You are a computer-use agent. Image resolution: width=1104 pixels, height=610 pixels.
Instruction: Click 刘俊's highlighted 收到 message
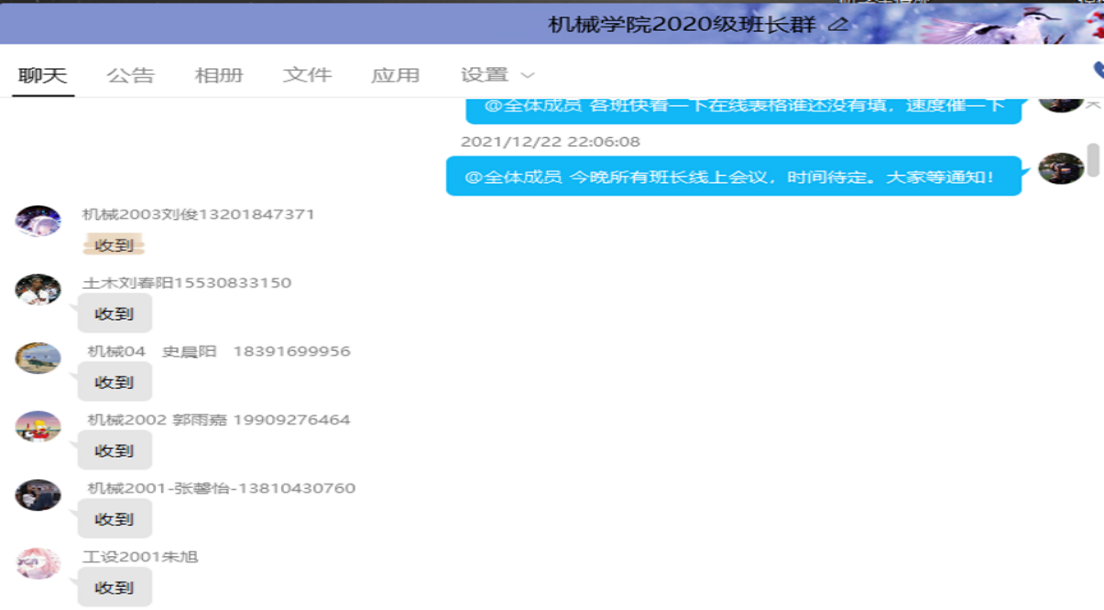pos(114,245)
